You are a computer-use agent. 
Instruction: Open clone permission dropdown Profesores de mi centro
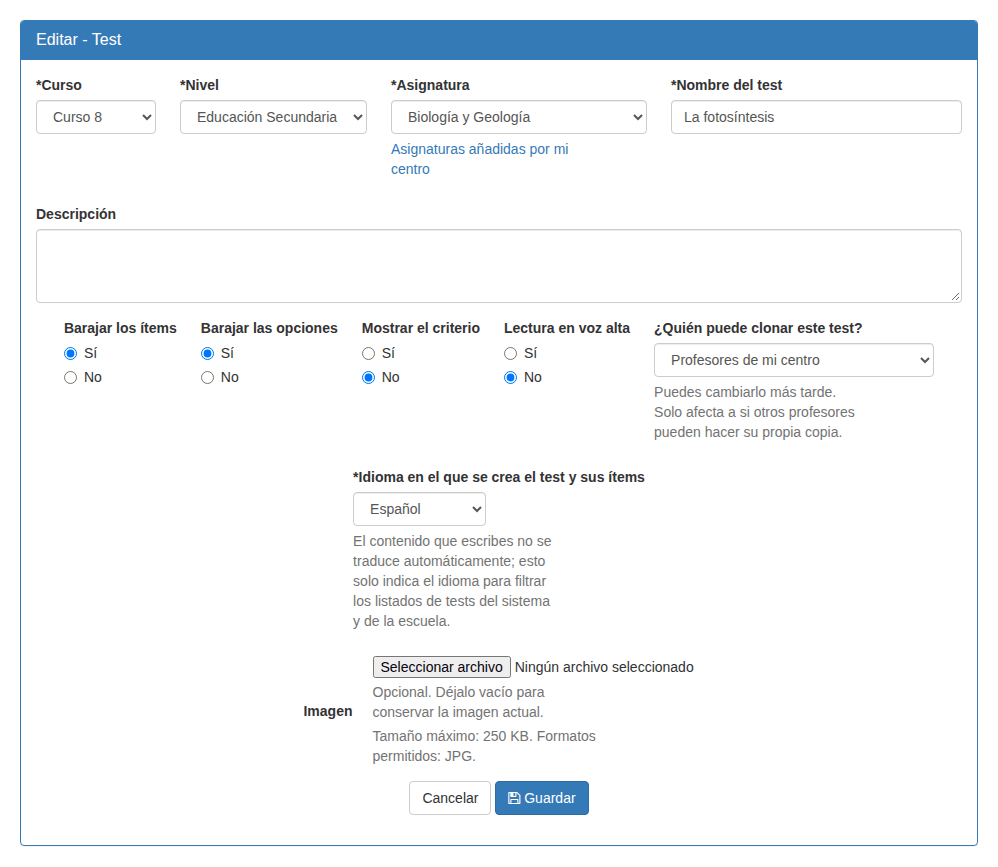click(794, 360)
